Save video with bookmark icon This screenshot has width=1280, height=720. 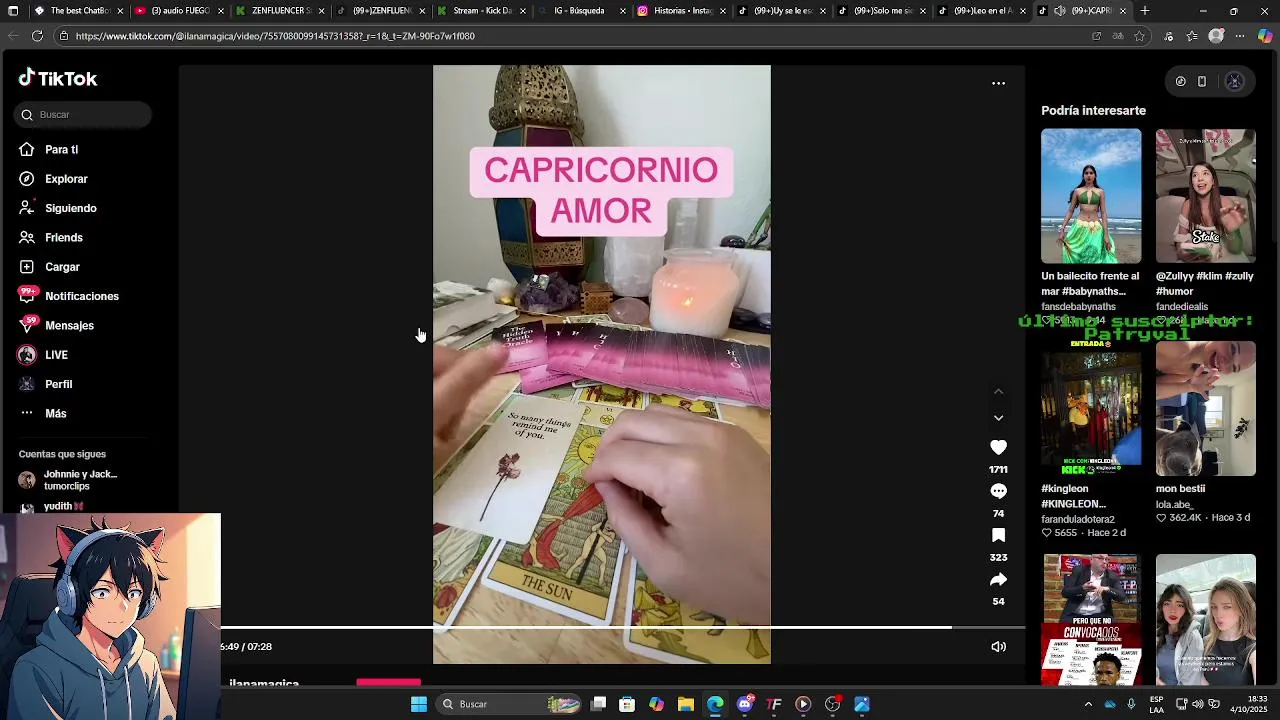point(998,535)
